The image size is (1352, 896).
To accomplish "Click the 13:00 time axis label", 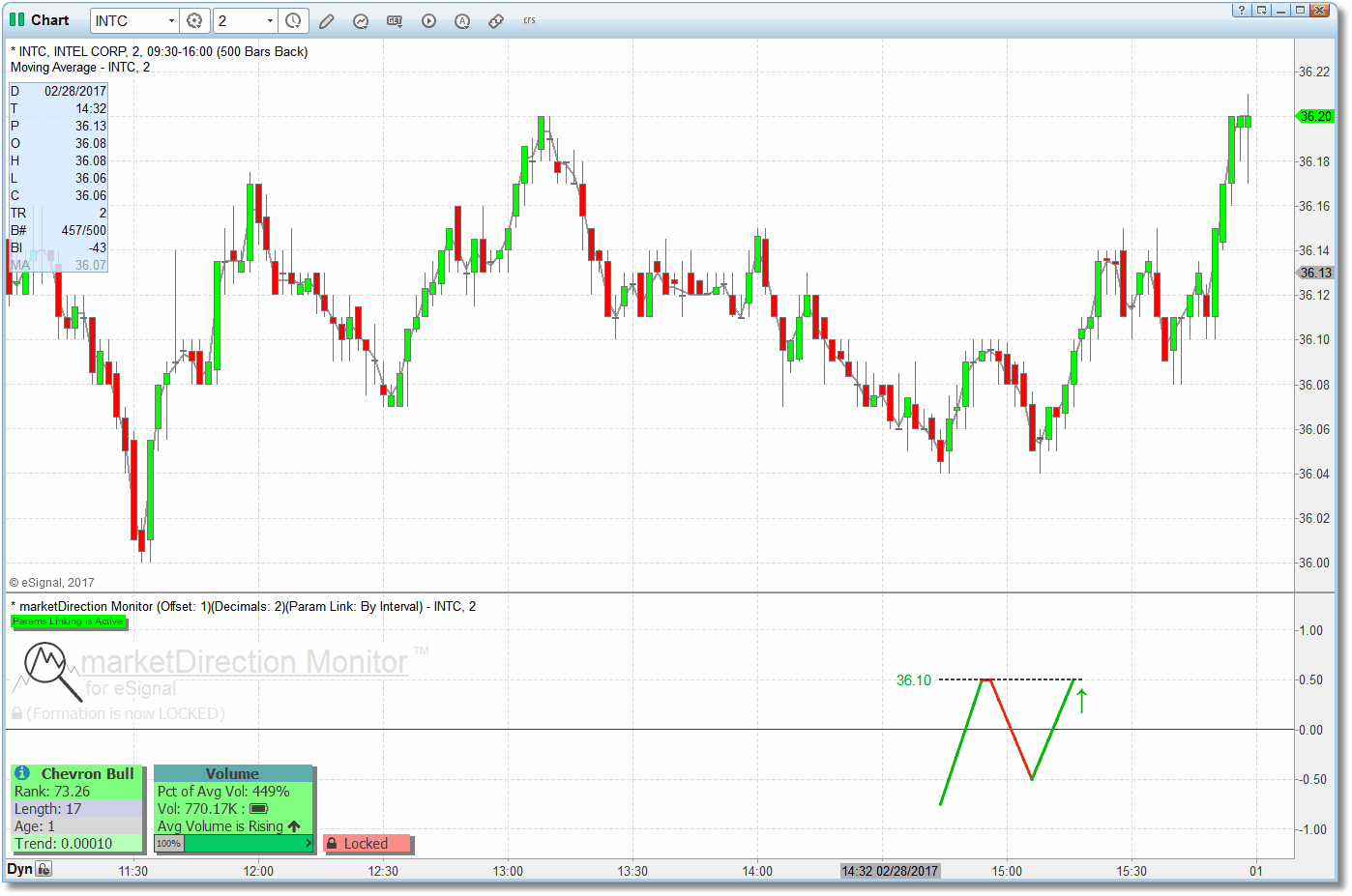I will [x=508, y=871].
